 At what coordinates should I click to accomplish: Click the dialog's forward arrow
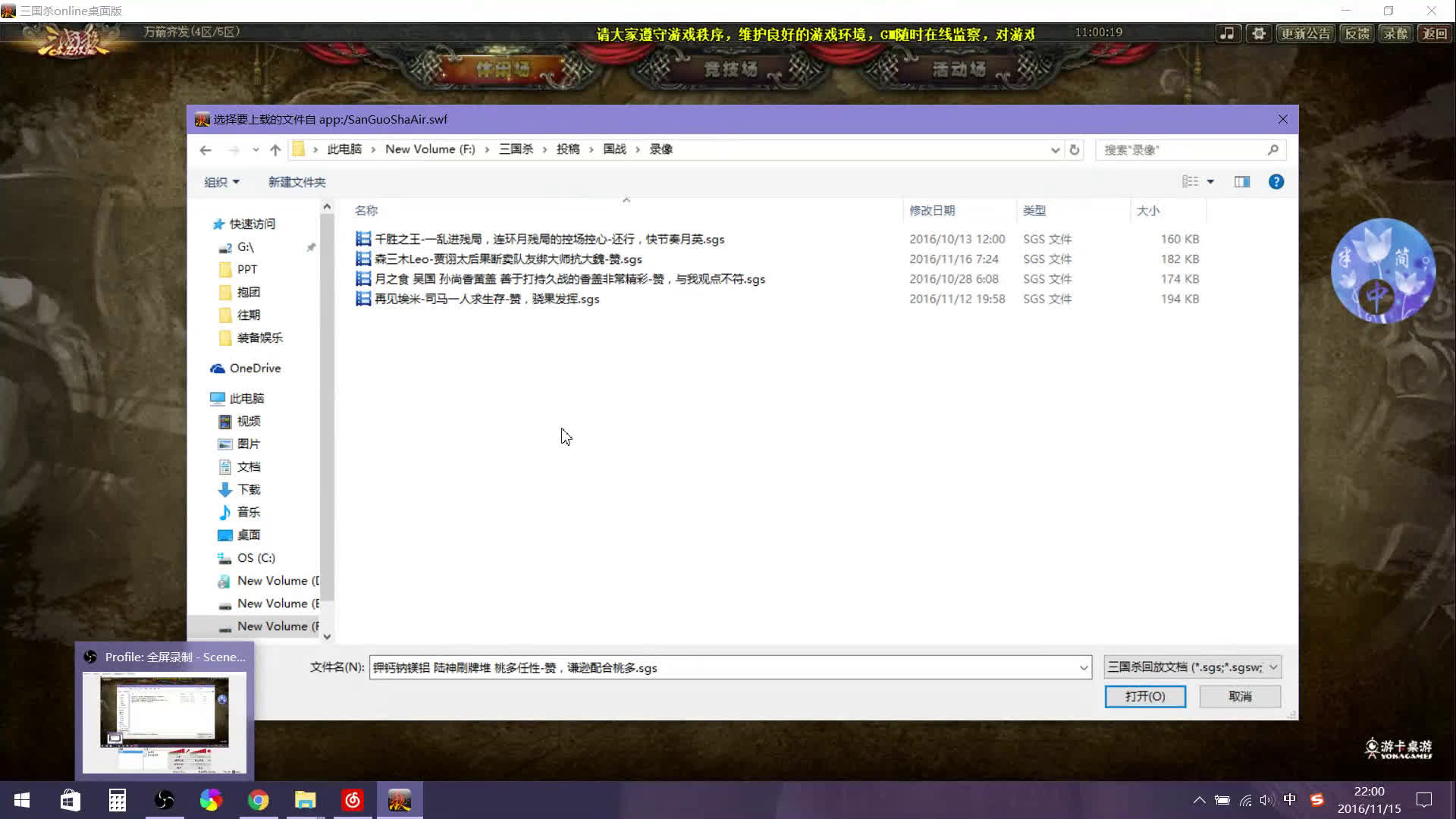(234, 150)
